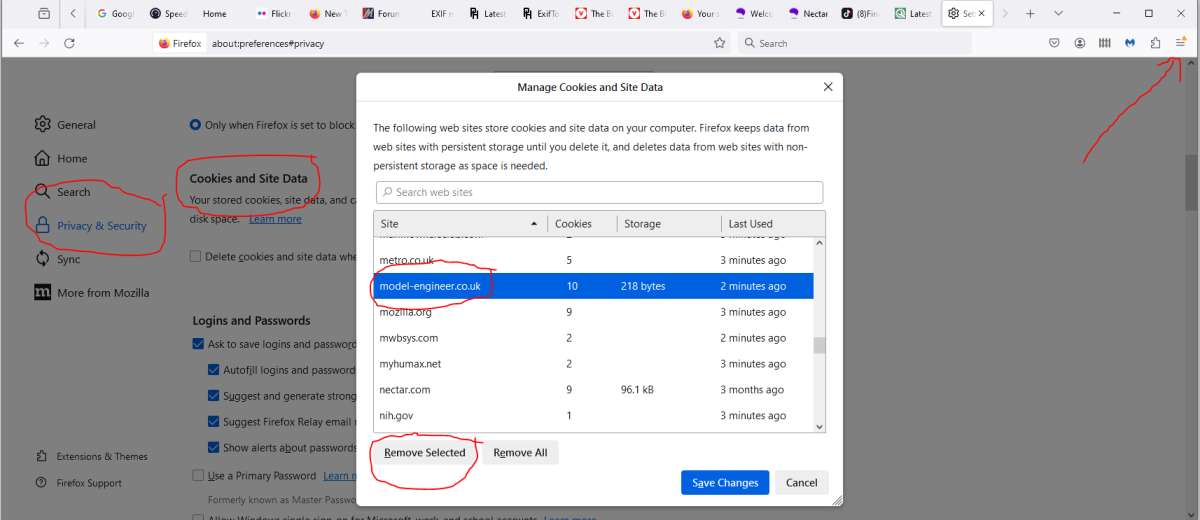Open General settings in the sidebar
The image size is (1200, 520).
(65, 125)
